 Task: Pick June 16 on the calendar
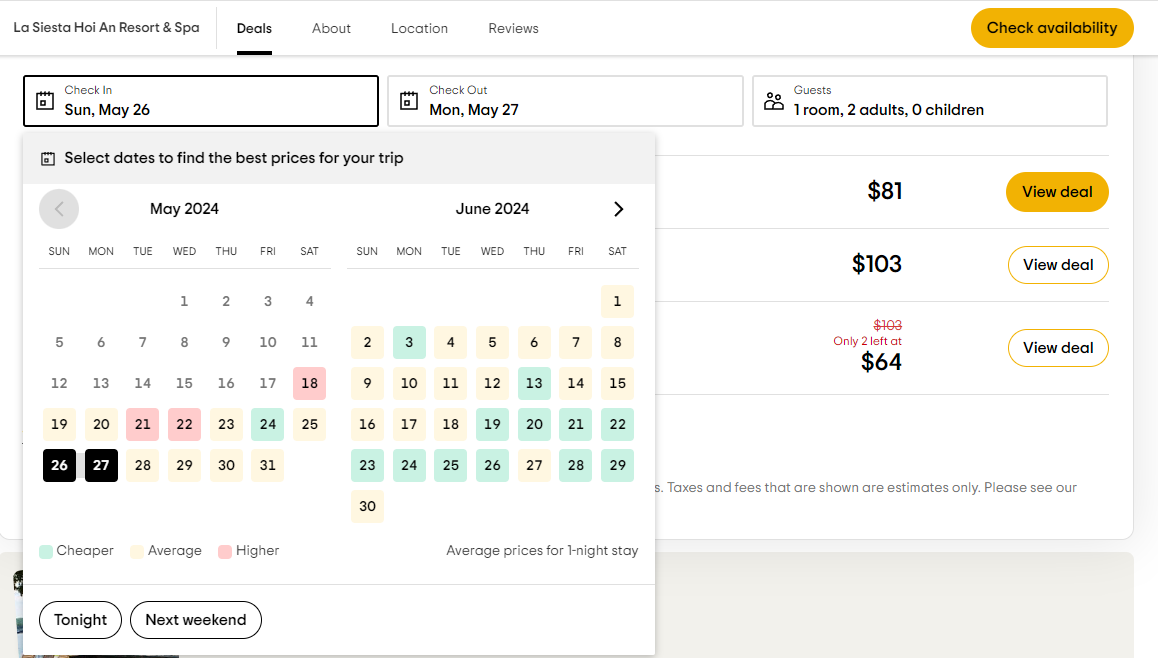[x=367, y=425]
